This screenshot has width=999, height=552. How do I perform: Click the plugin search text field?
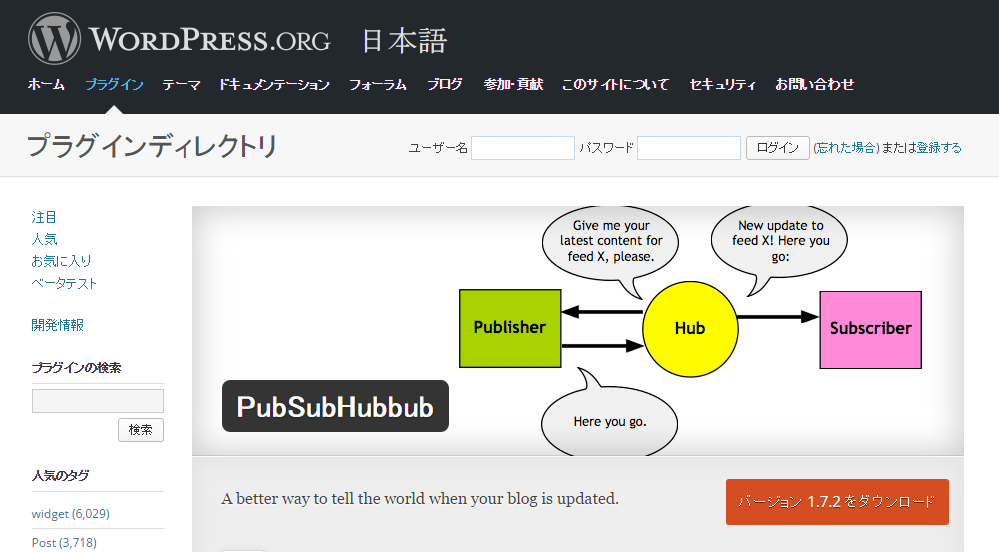click(98, 401)
